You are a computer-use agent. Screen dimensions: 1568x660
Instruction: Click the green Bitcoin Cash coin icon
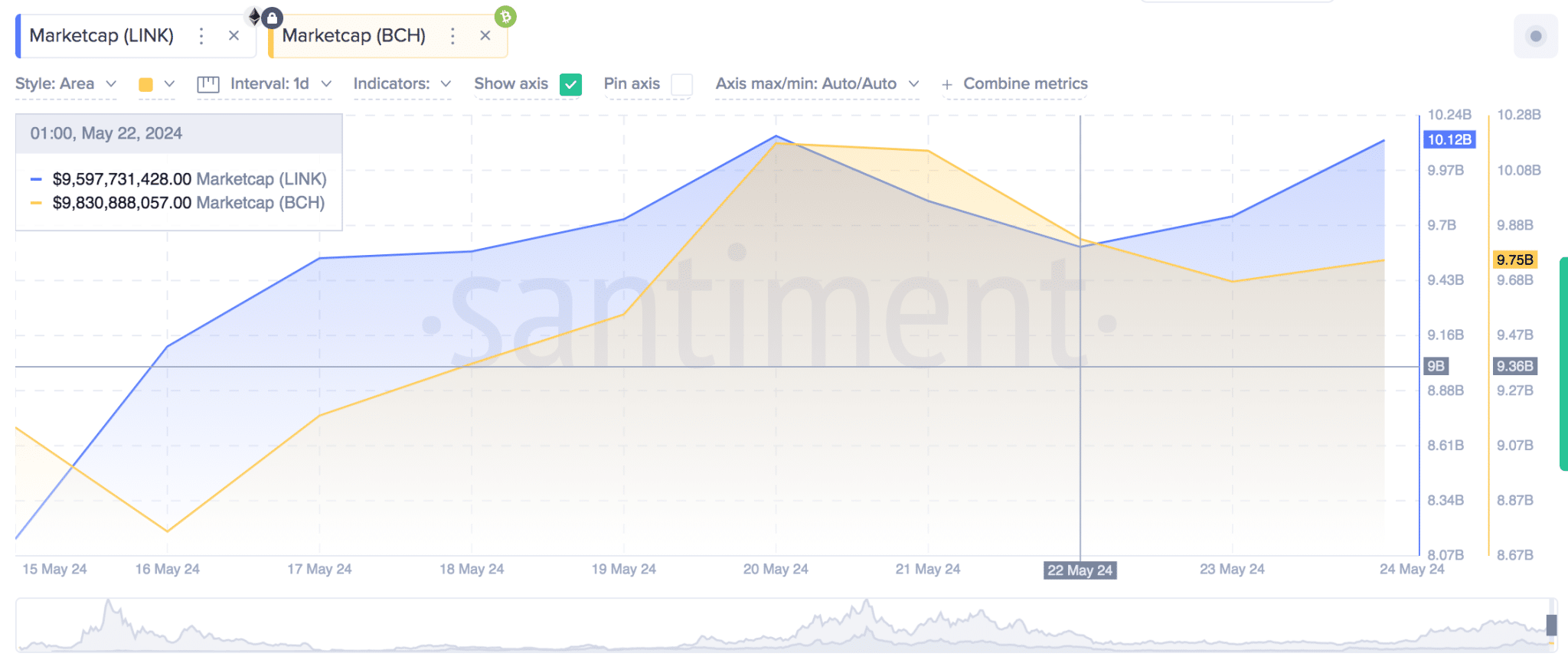point(505,16)
